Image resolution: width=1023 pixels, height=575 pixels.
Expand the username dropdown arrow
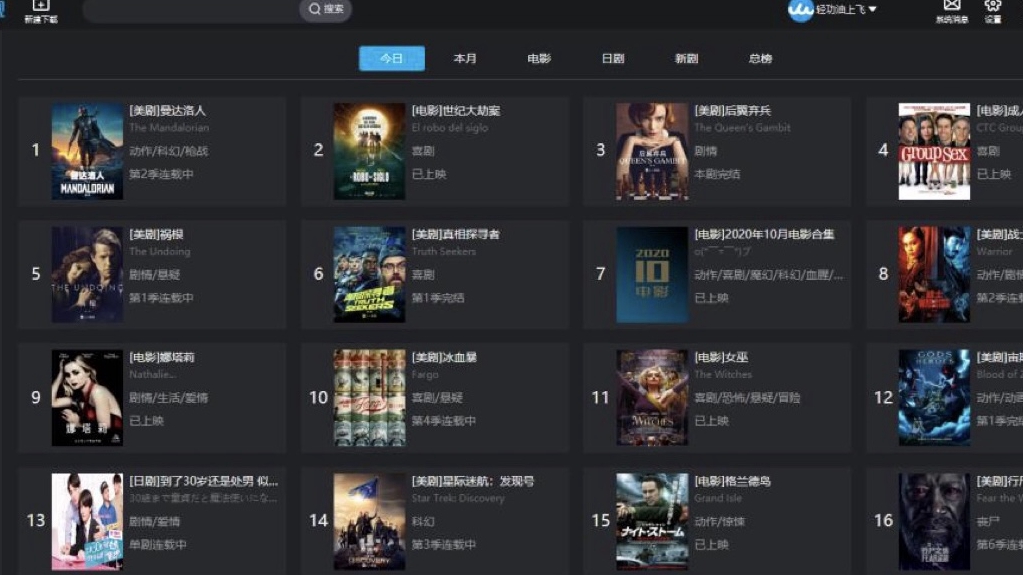[x=873, y=9]
